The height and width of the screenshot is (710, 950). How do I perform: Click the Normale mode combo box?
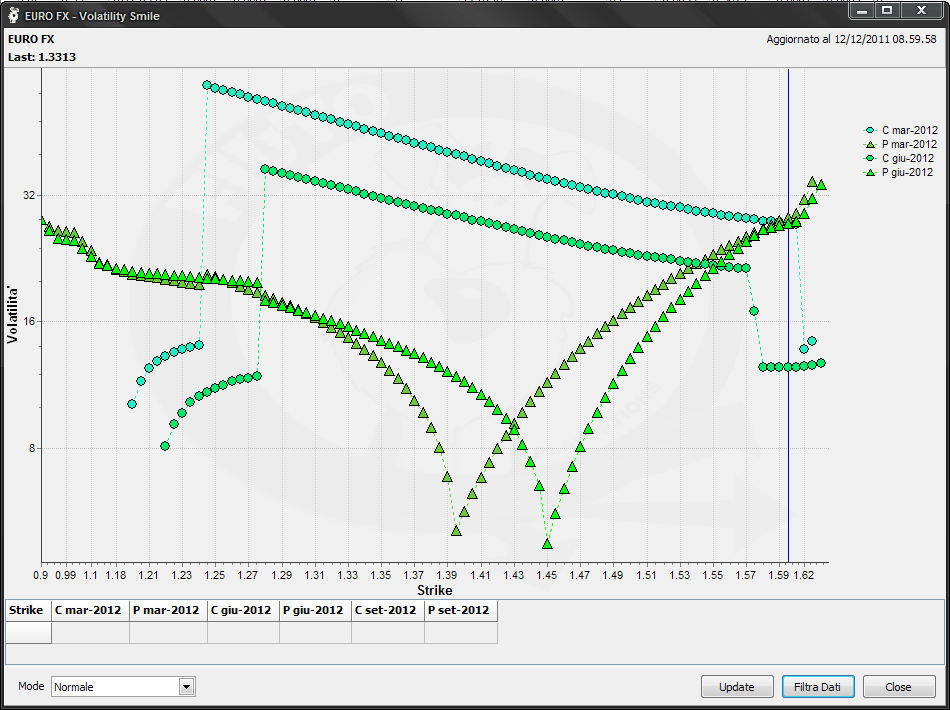(x=123, y=686)
